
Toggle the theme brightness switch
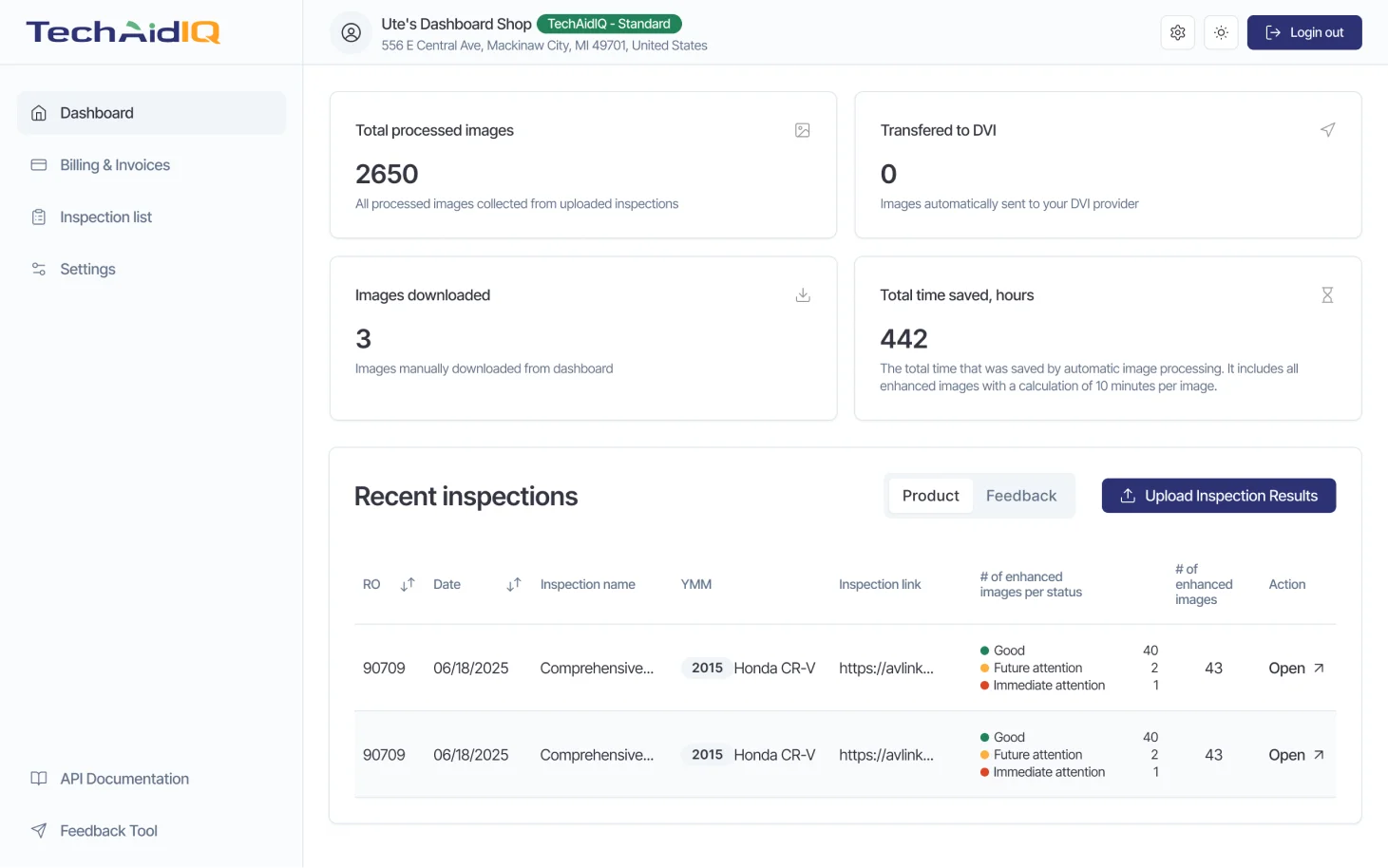click(x=1221, y=31)
